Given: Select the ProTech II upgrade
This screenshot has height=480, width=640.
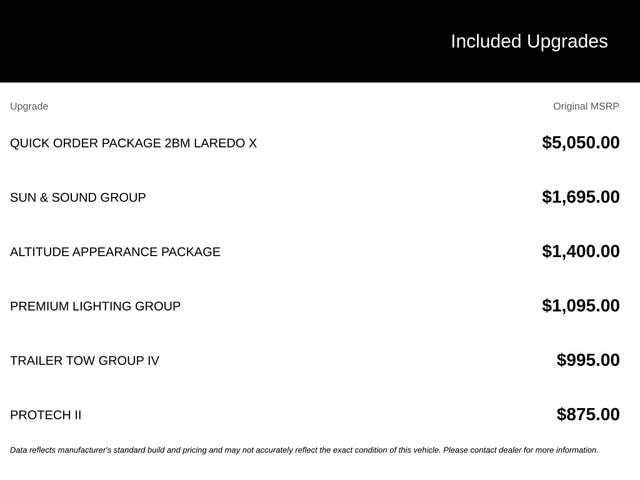Looking at the screenshot, I should pyautogui.click(x=46, y=415).
